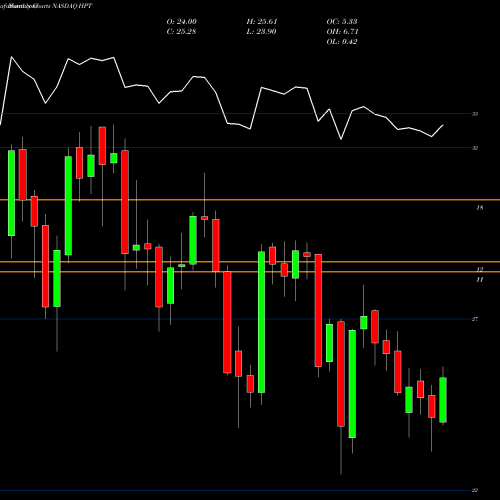The width and height of the screenshot is (500, 500).
Task: Select the OC: 5.33 reading
Action: 342,22
